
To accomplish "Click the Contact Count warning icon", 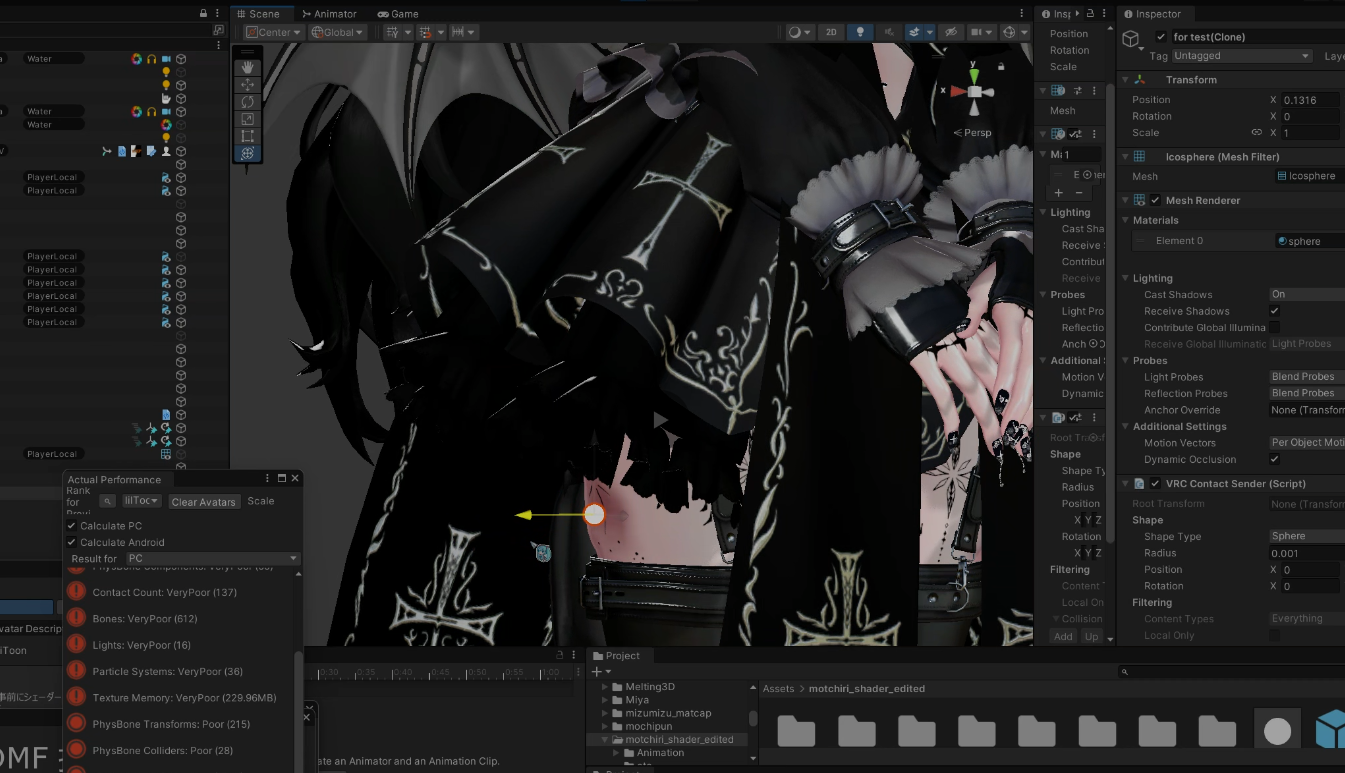I will point(76,592).
